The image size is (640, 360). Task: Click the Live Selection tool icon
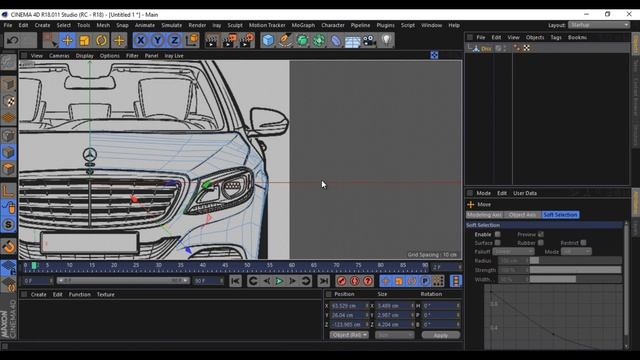pyautogui.click(x=50, y=40)
